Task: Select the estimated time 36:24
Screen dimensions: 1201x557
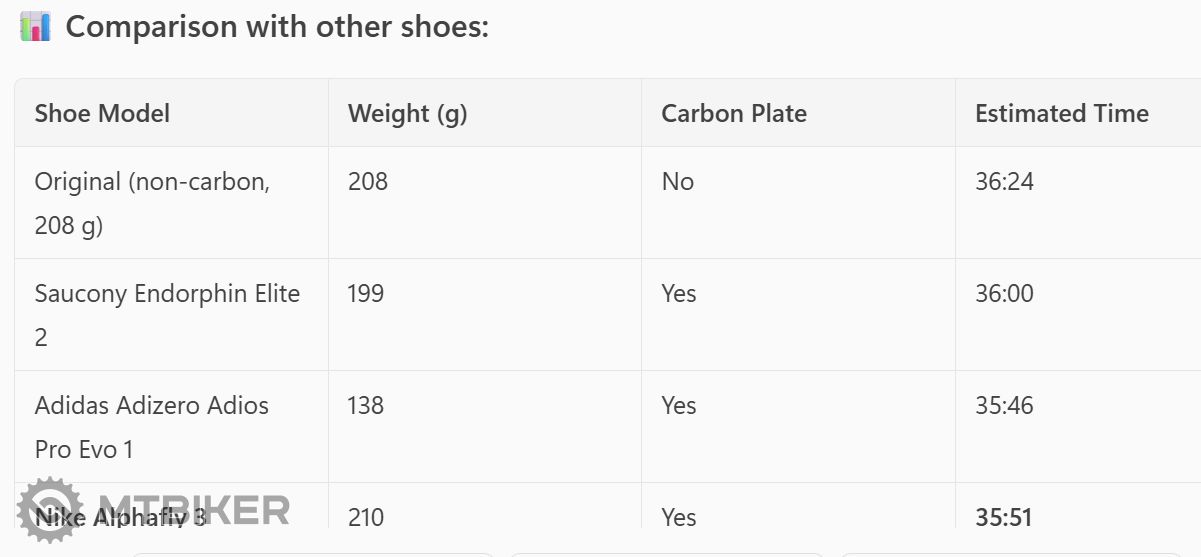Action: click(x=1004, y=182)
